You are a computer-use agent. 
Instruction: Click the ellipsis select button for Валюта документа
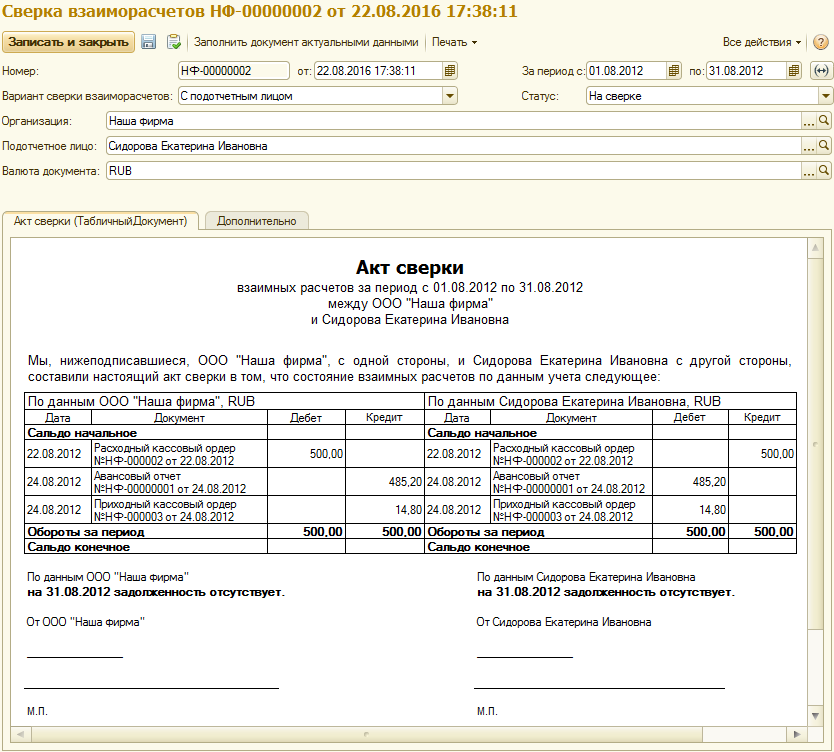(808, 171)
